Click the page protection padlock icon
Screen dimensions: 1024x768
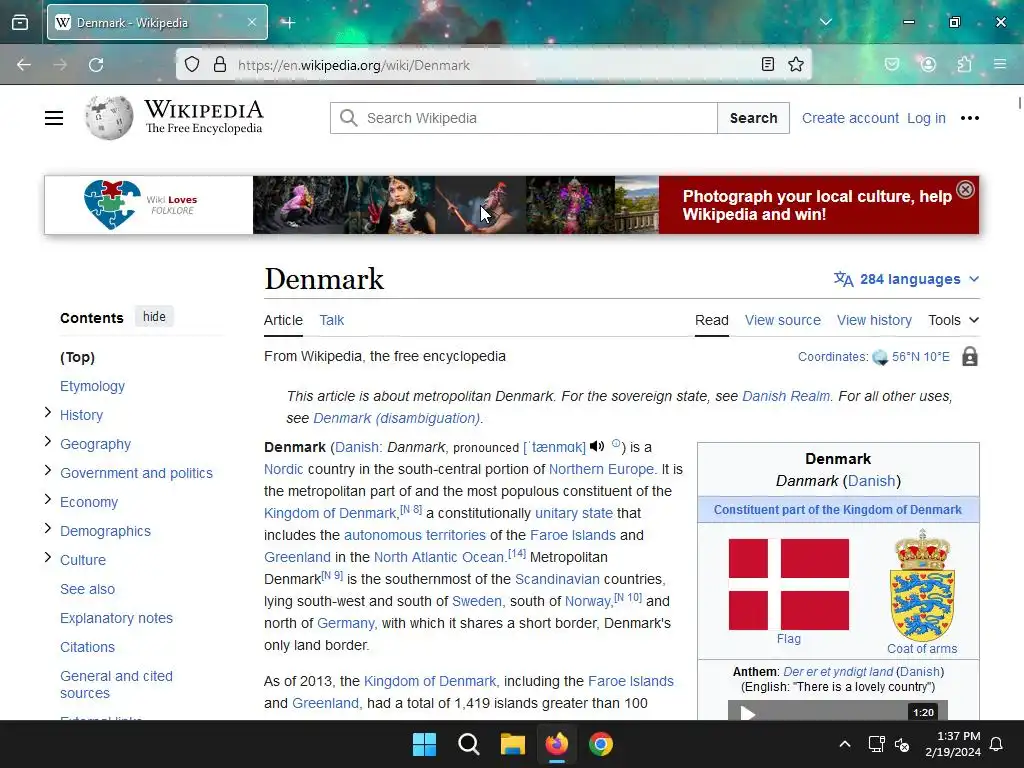coord(970,357)
